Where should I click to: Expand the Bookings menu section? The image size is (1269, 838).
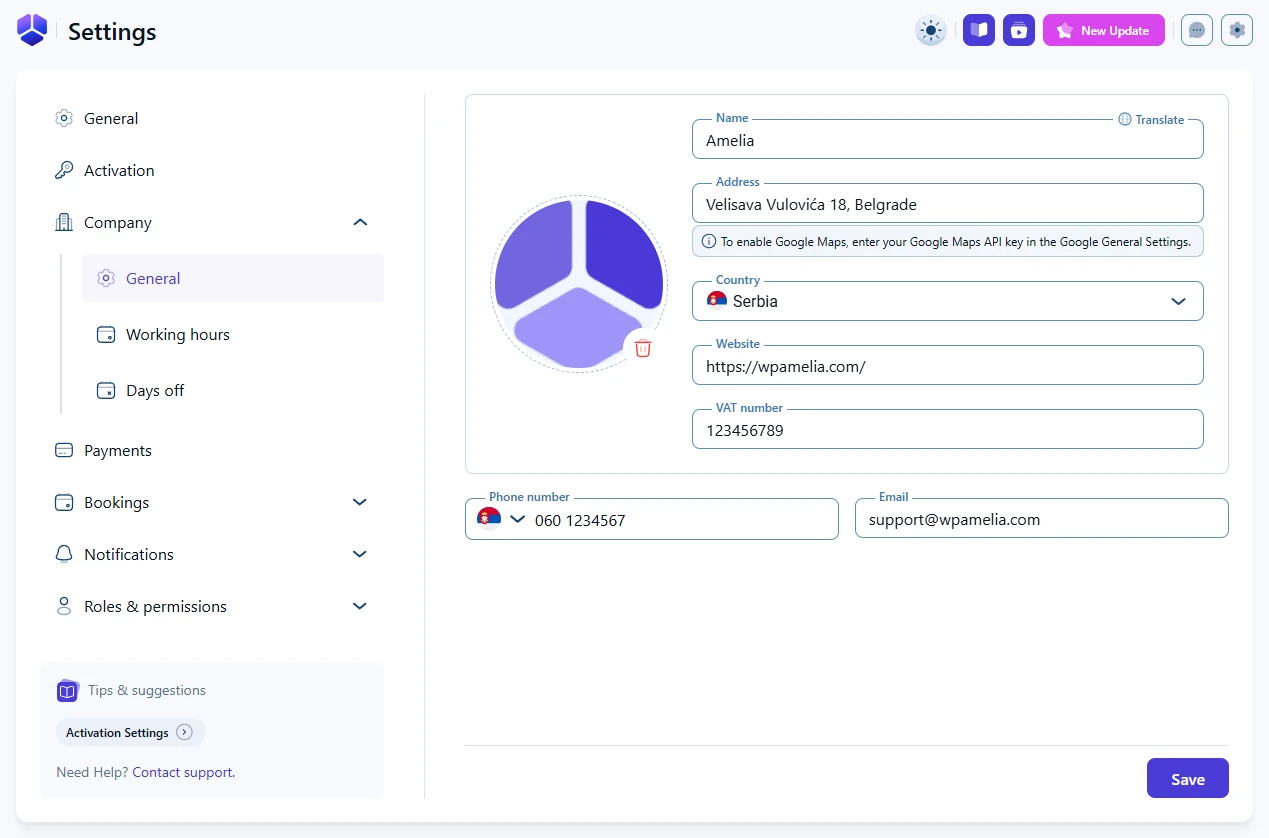click(x=360, y=502)
